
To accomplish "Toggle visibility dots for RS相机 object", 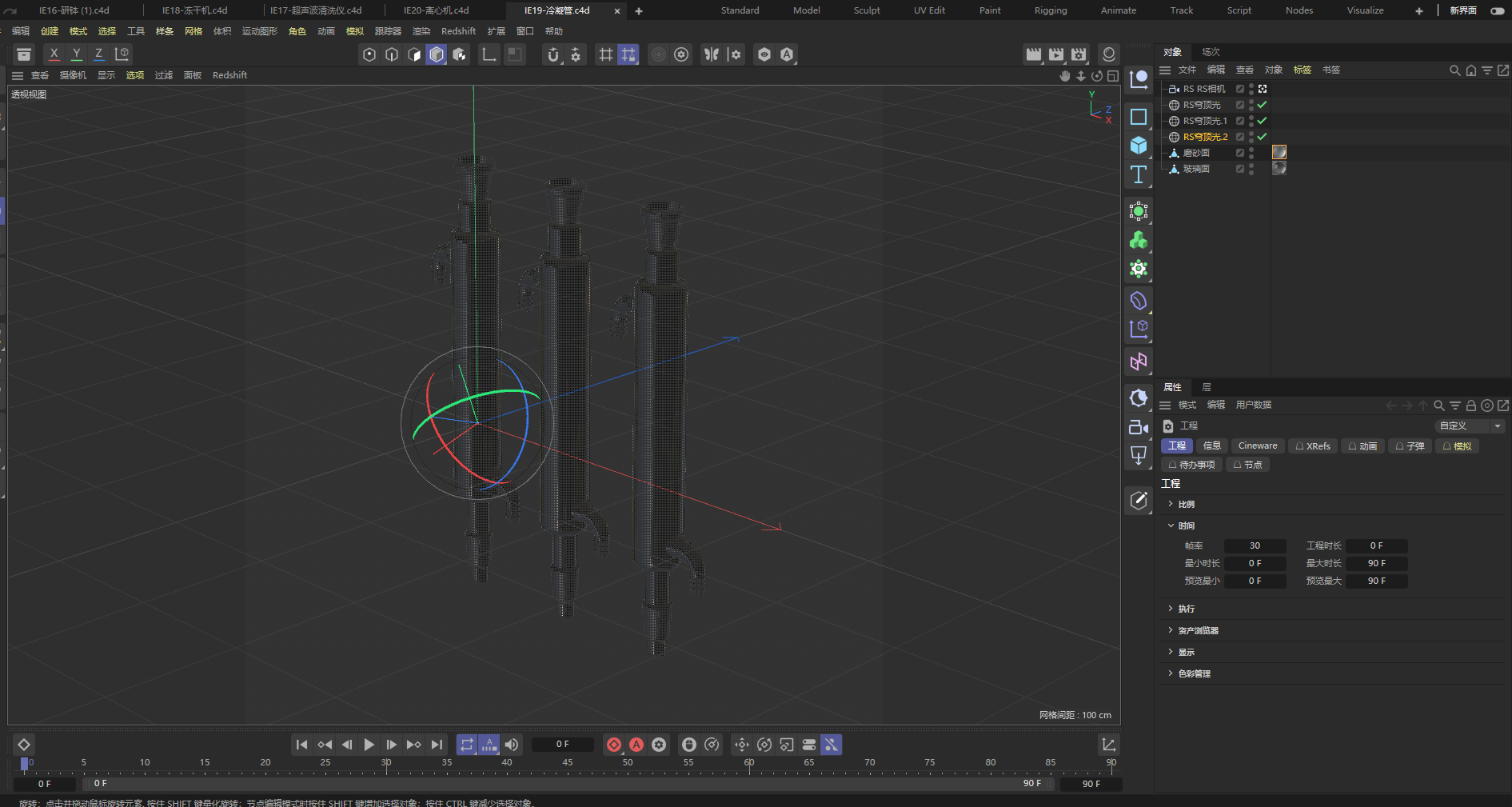I will tap(1251, 89).
